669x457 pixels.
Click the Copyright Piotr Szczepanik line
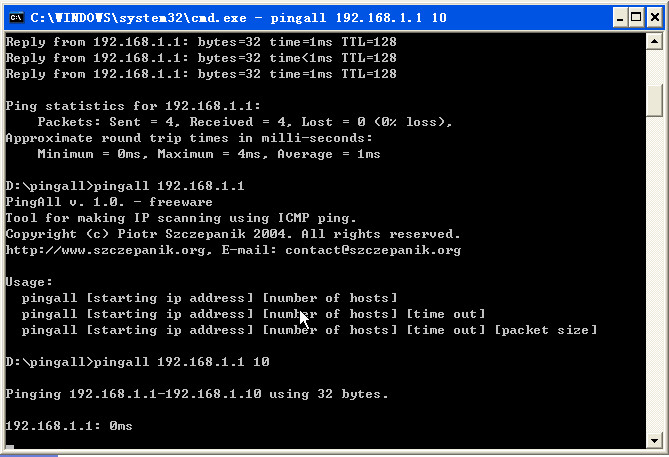(x=232, y=234)
